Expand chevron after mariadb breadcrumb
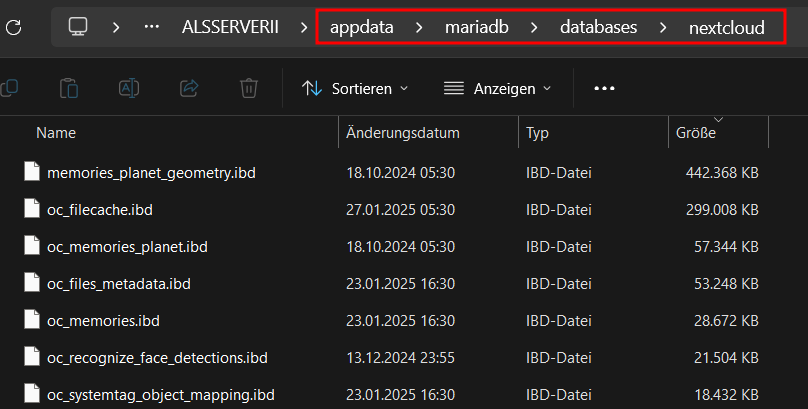The height and width of the screenshot is (409, 808). [534, 27]
